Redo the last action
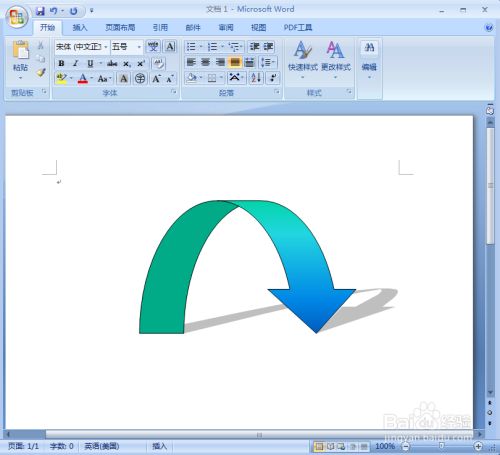 (73, 11)
